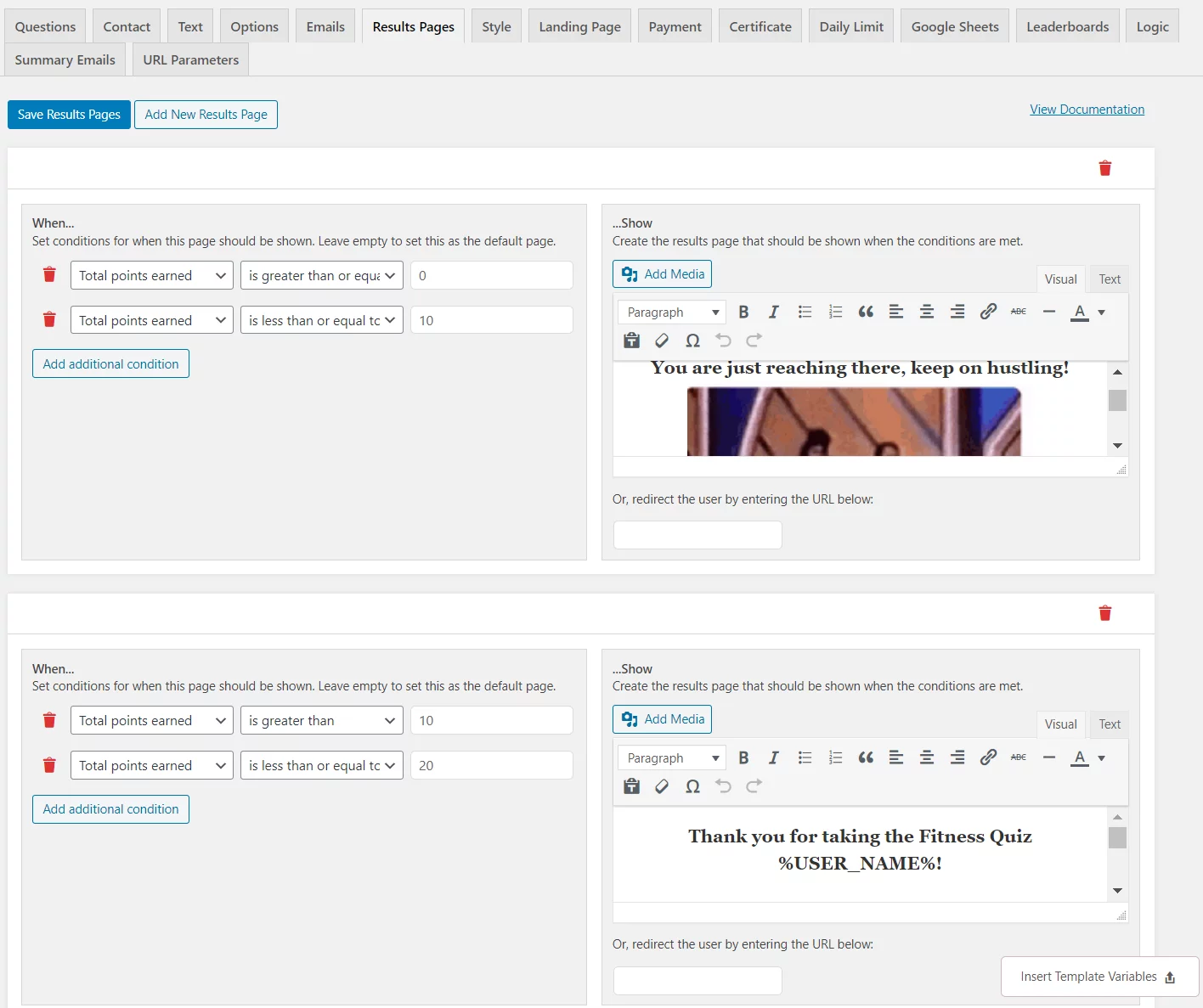1203x1008 pixels.
Task: Open Paragraph format dropdown in first editor
Action: pyautogui.click(x=672, y=313)
